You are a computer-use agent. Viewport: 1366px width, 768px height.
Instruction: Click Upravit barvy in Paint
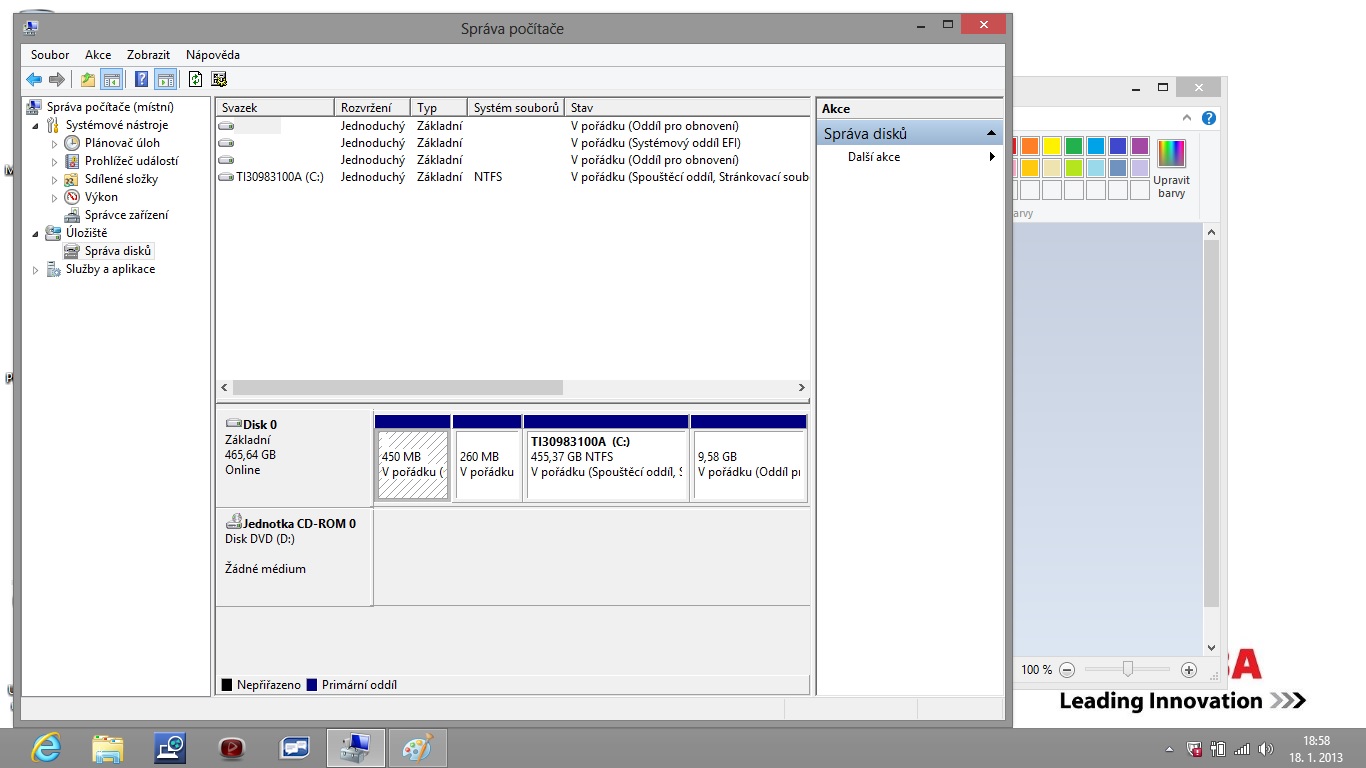click(1171, 166)
